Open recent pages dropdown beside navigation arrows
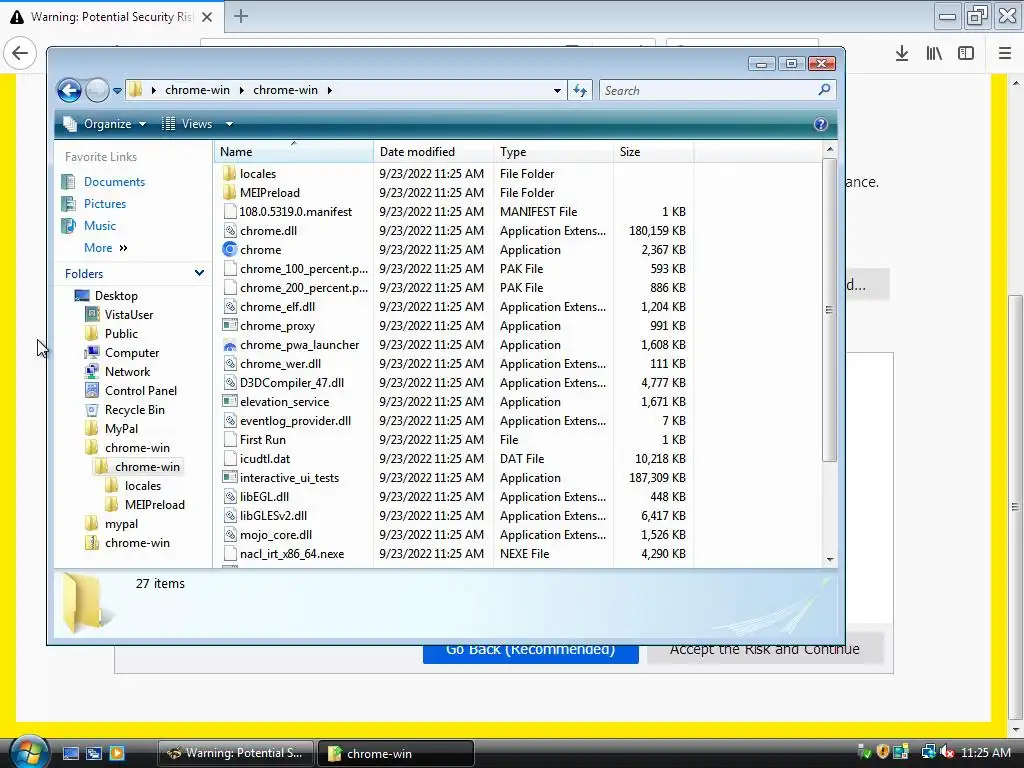The image size is (1024, 768). point(118,91)
